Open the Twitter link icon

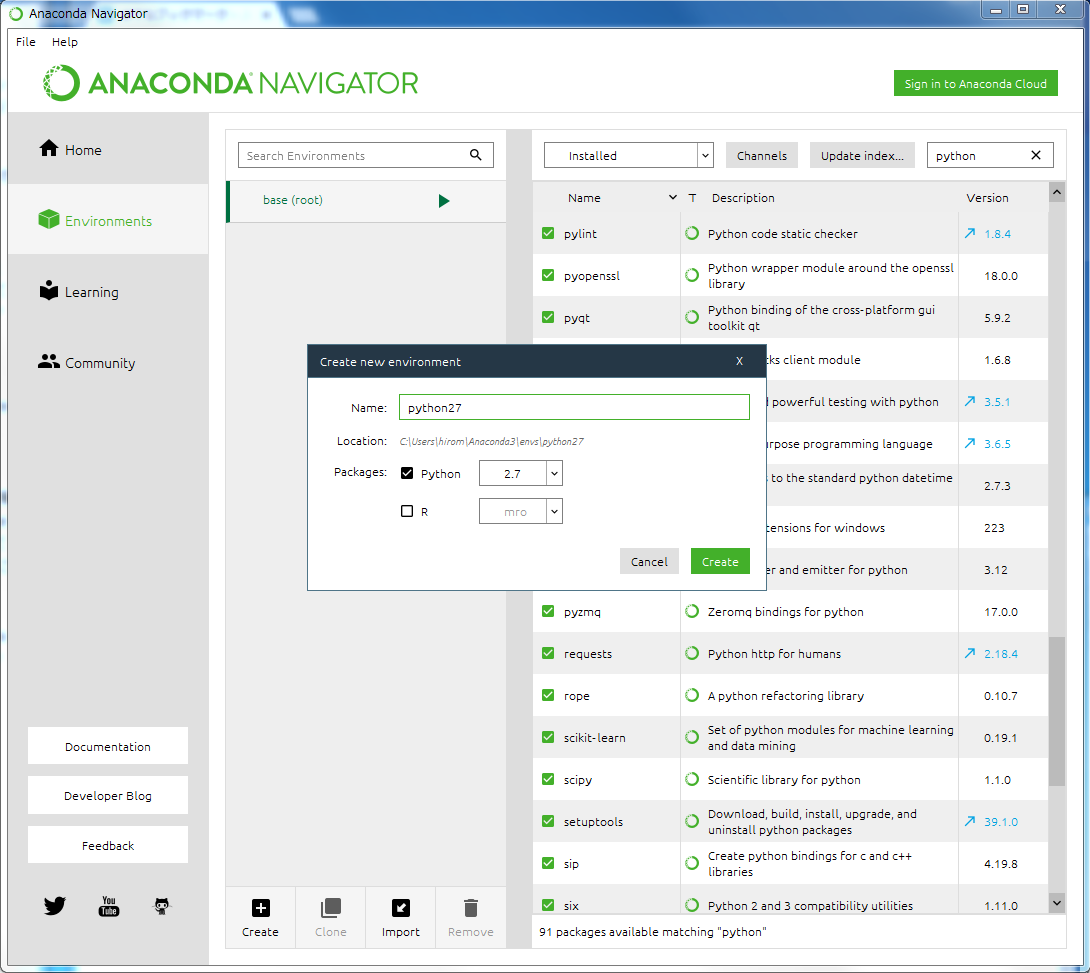[54, 906]
